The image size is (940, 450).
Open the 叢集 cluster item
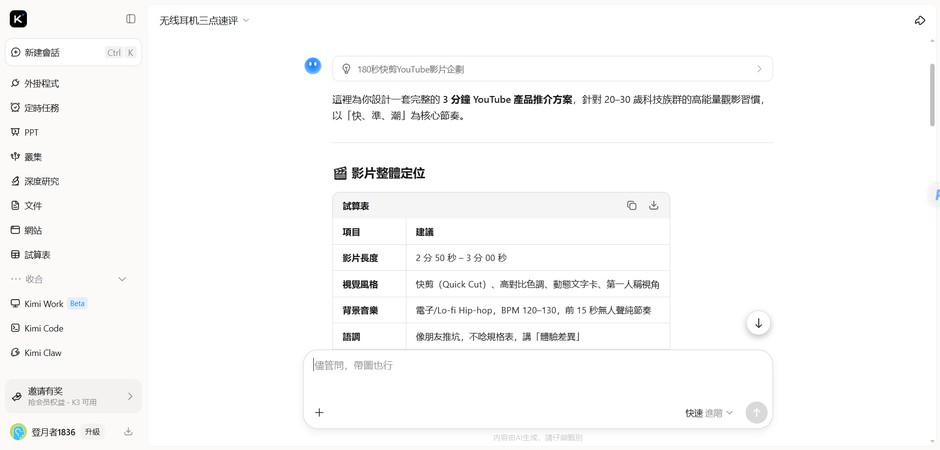(73, 157)
